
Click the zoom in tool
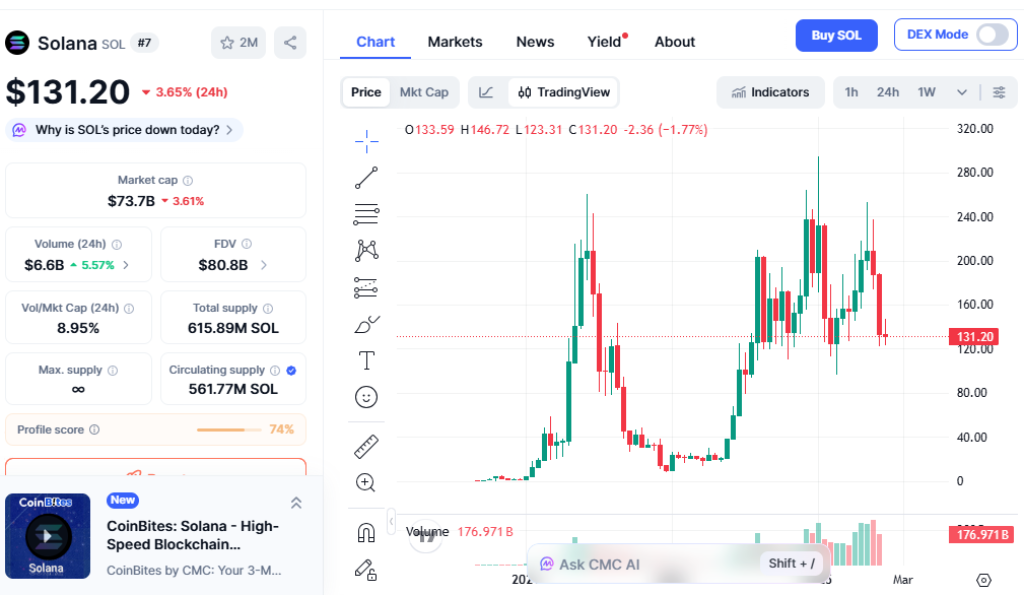coord(367,483)
